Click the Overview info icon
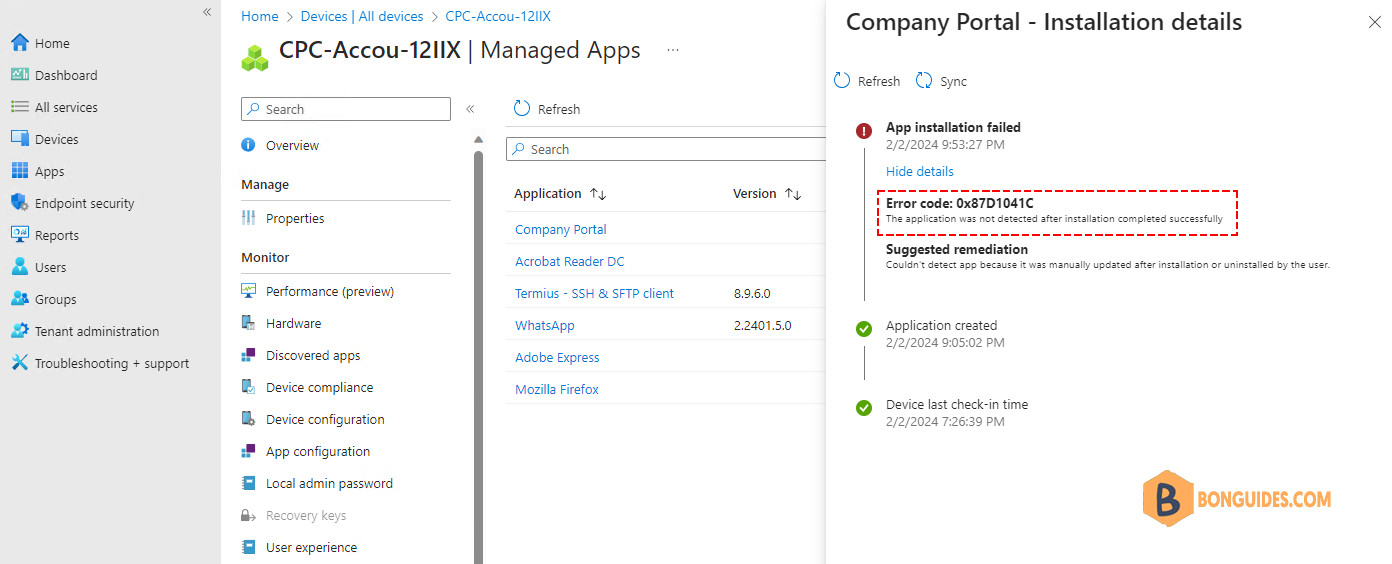The height and width of the screenshot is (564, 1392). 248,145
